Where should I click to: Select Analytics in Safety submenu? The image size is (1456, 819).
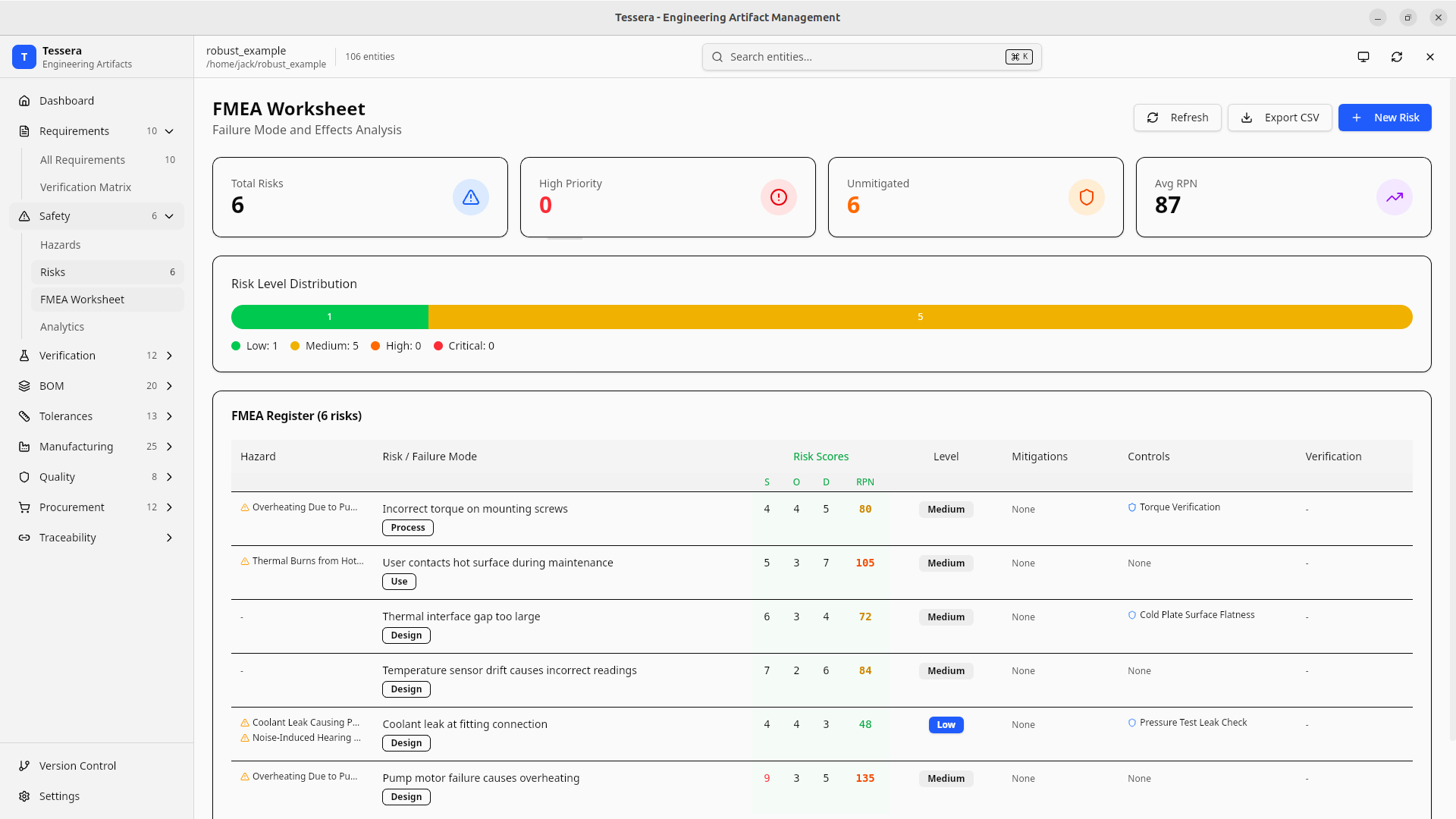click(62, 327)
